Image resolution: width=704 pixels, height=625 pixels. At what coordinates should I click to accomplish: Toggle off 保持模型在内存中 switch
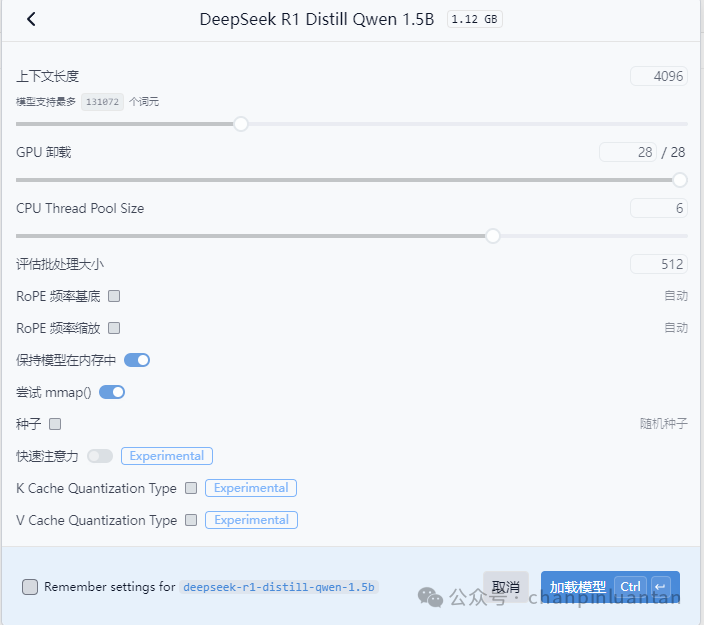[137, 360]
